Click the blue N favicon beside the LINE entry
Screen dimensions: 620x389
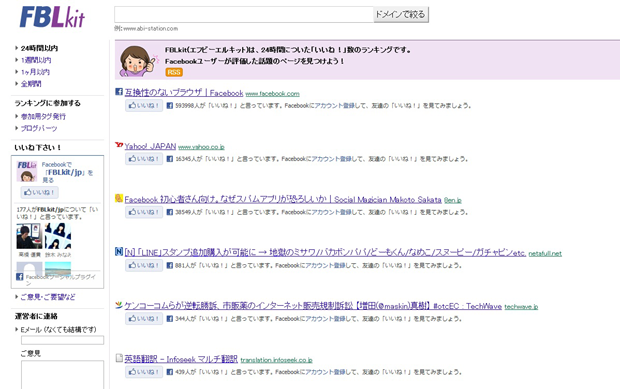pyautogui.click(x=119, y=251)
